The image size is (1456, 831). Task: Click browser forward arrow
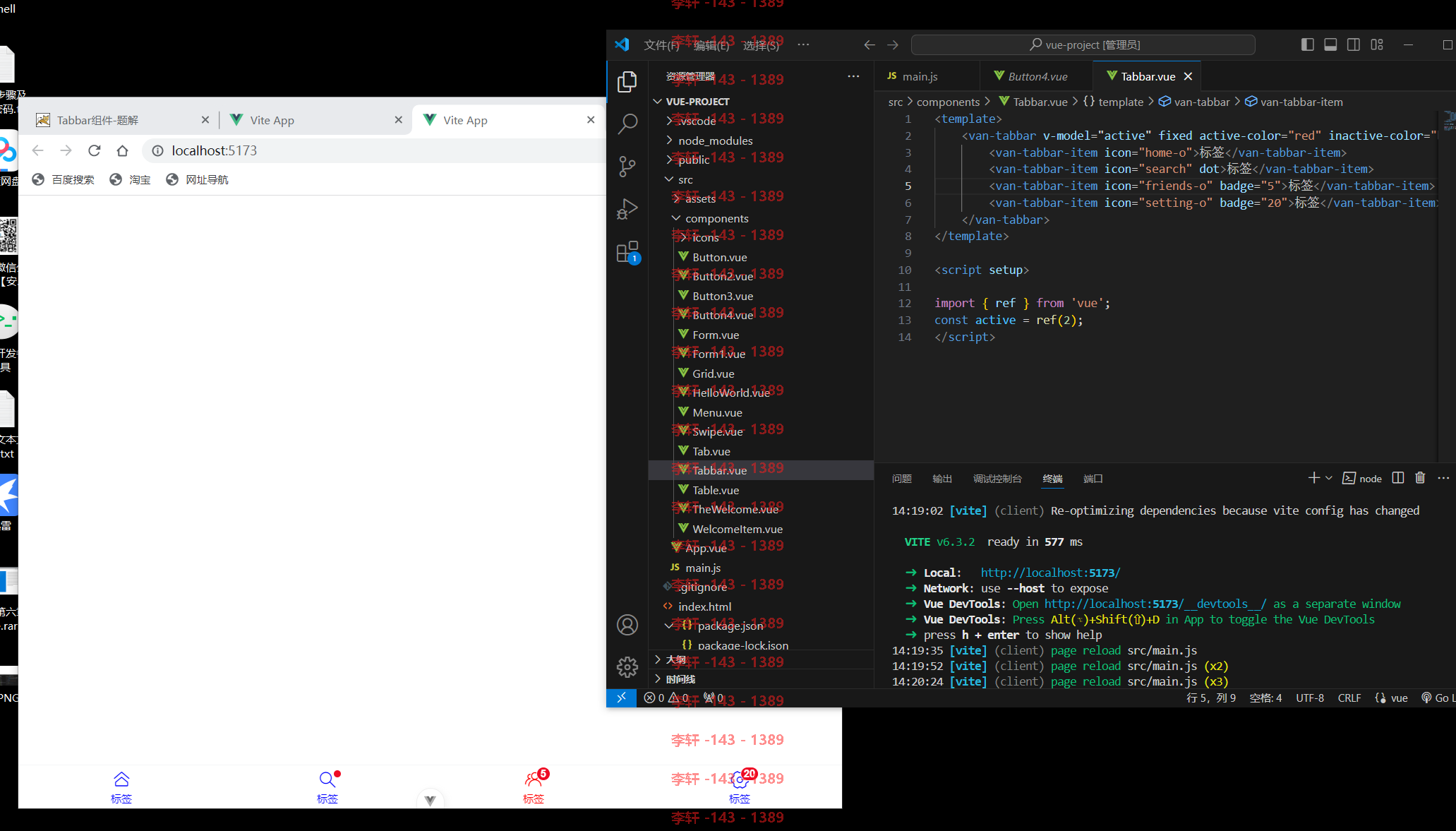tap(66, 150)
